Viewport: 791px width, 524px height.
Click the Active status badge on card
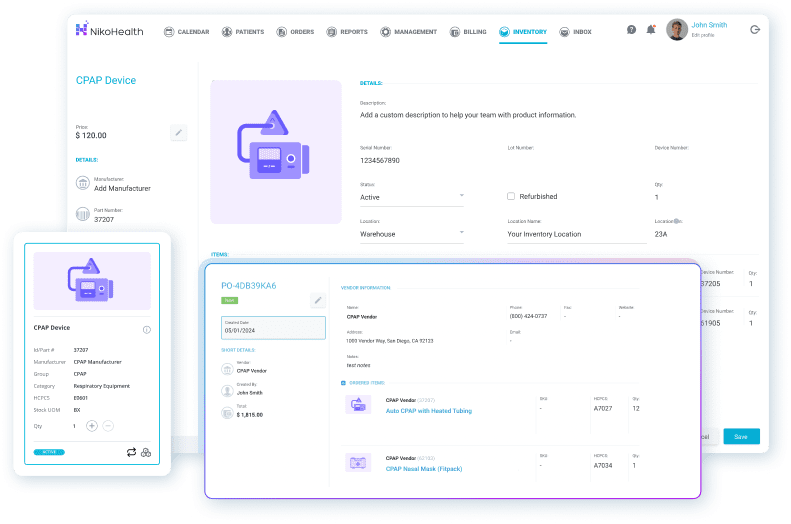pos(49,452)
